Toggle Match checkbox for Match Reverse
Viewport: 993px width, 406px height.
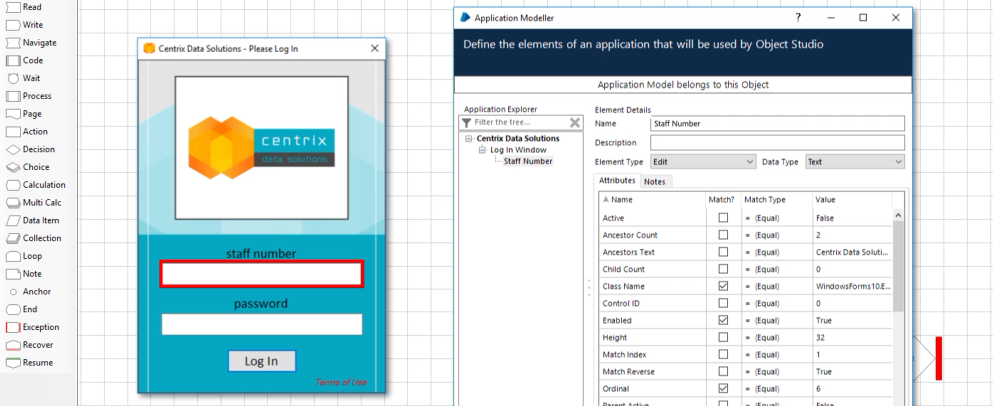click(723, 371)
